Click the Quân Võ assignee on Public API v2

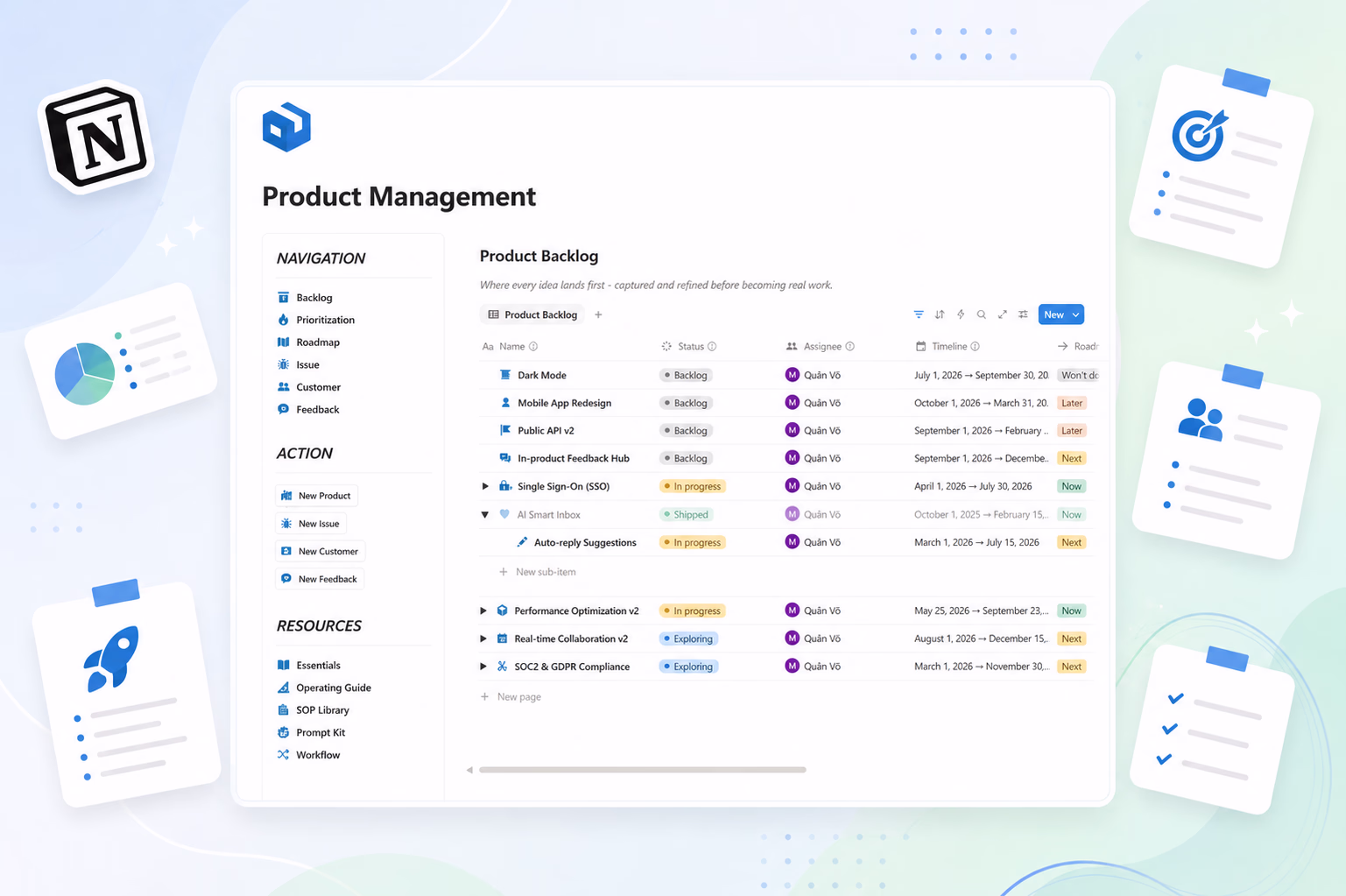pos(813,430)
